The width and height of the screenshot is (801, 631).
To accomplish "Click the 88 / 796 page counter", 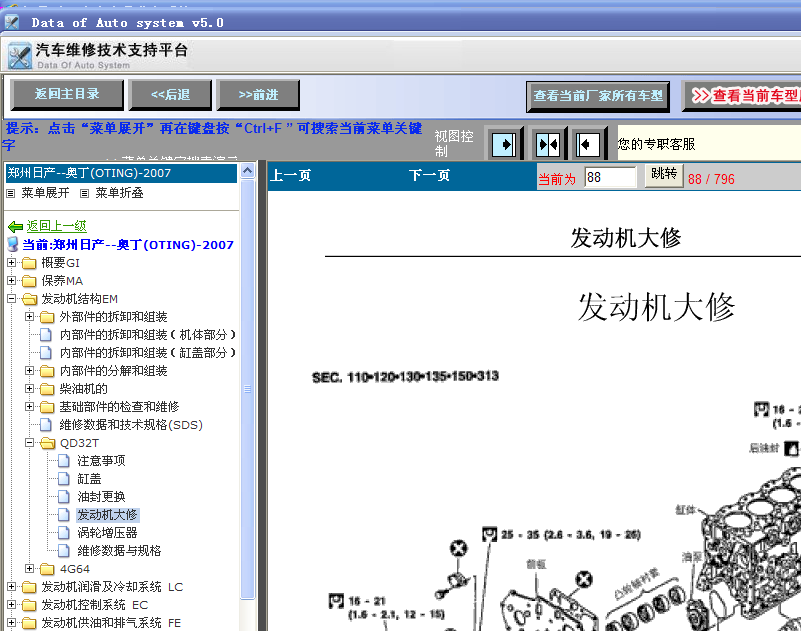I will pos(711,179).
